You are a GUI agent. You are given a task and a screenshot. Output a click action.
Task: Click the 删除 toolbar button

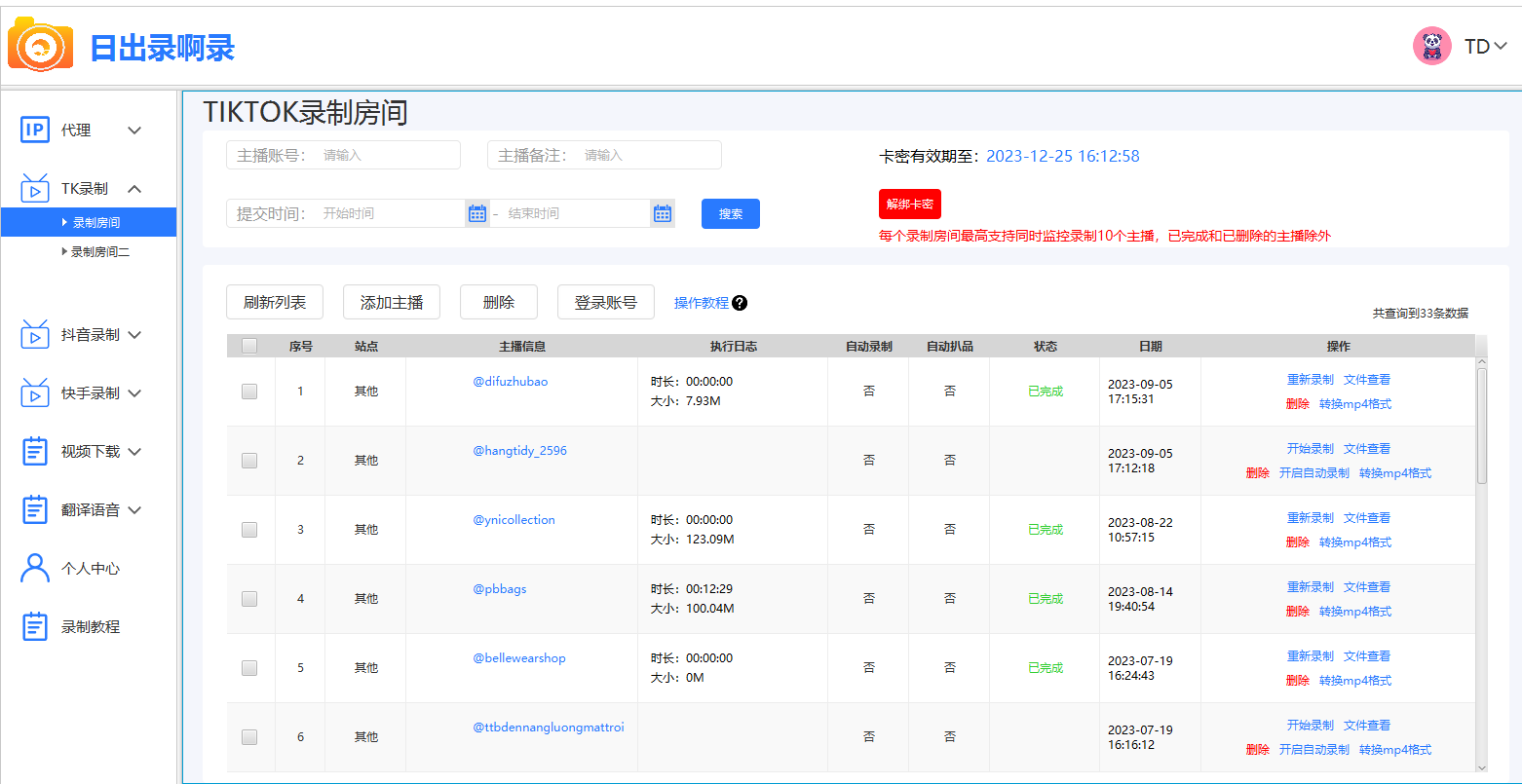coord(499,302)
